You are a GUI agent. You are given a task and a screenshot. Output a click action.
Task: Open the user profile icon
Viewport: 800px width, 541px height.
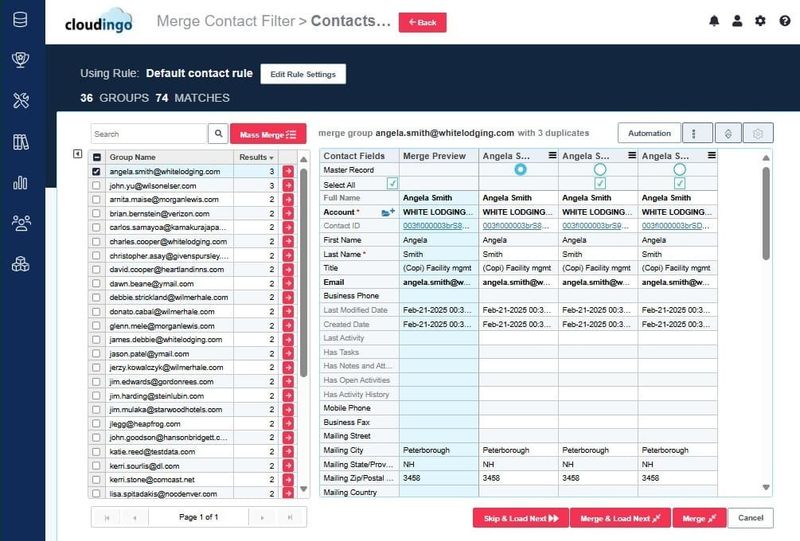pos(737,21)
